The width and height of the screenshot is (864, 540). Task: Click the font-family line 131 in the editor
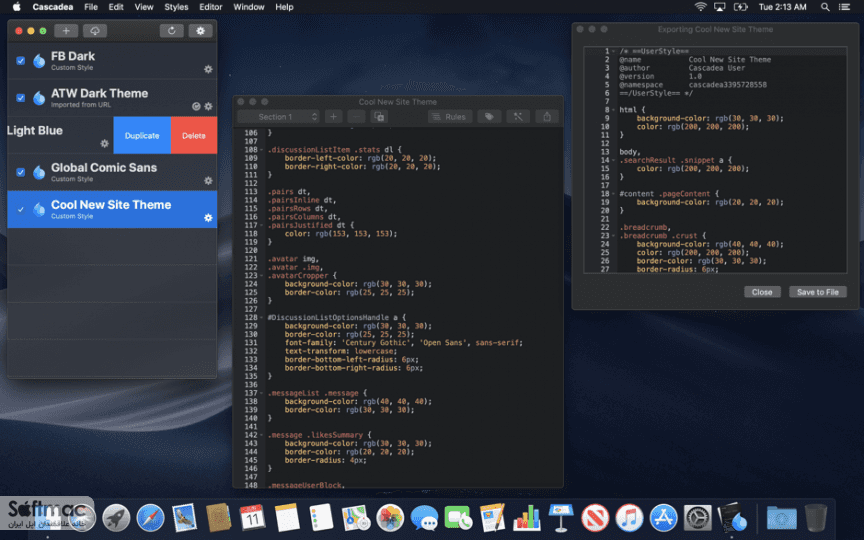403,343
